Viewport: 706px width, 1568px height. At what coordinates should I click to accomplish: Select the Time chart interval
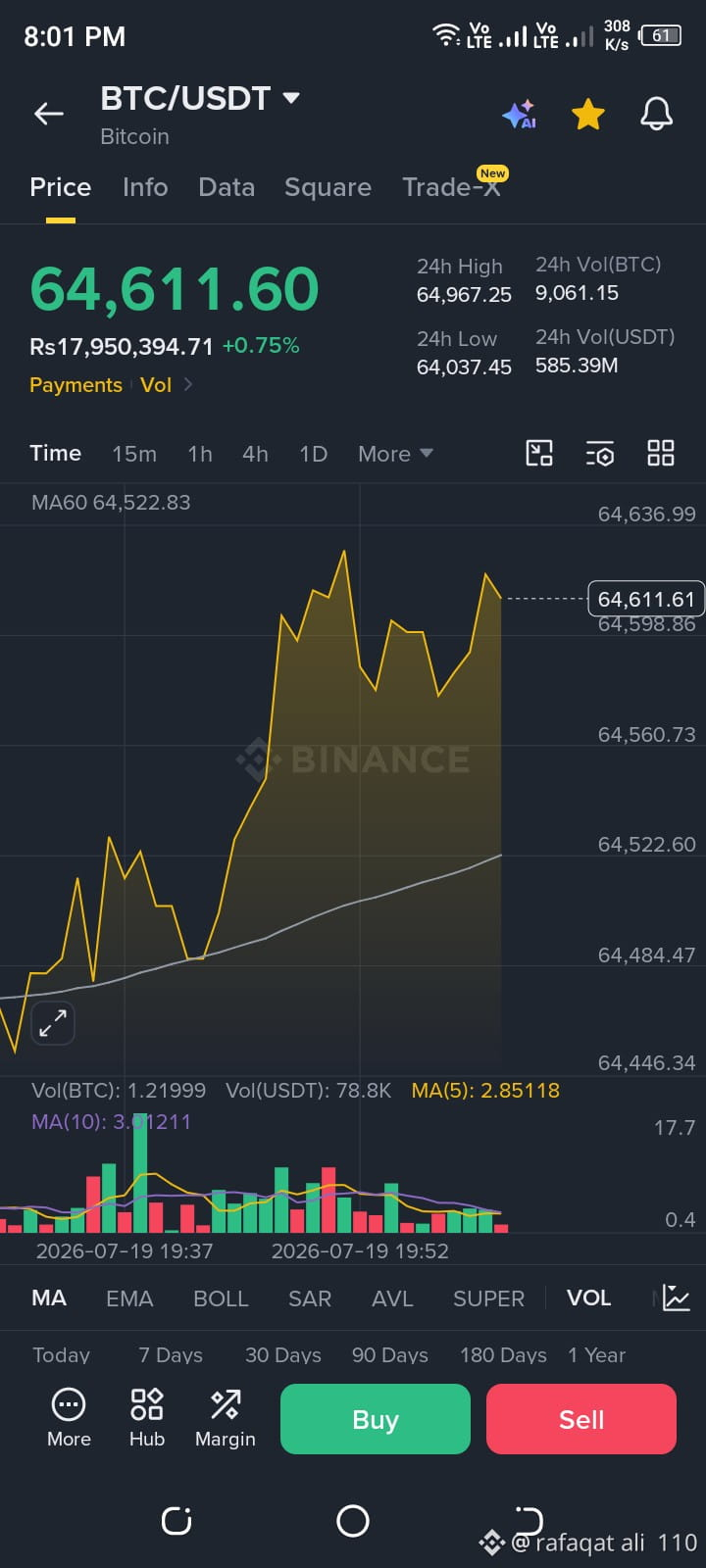(x=55, y=453)
